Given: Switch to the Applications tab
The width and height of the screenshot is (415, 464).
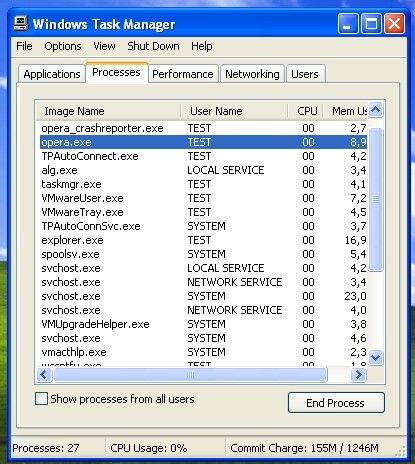Looking at the screenshot, I should tap(52, 74).
